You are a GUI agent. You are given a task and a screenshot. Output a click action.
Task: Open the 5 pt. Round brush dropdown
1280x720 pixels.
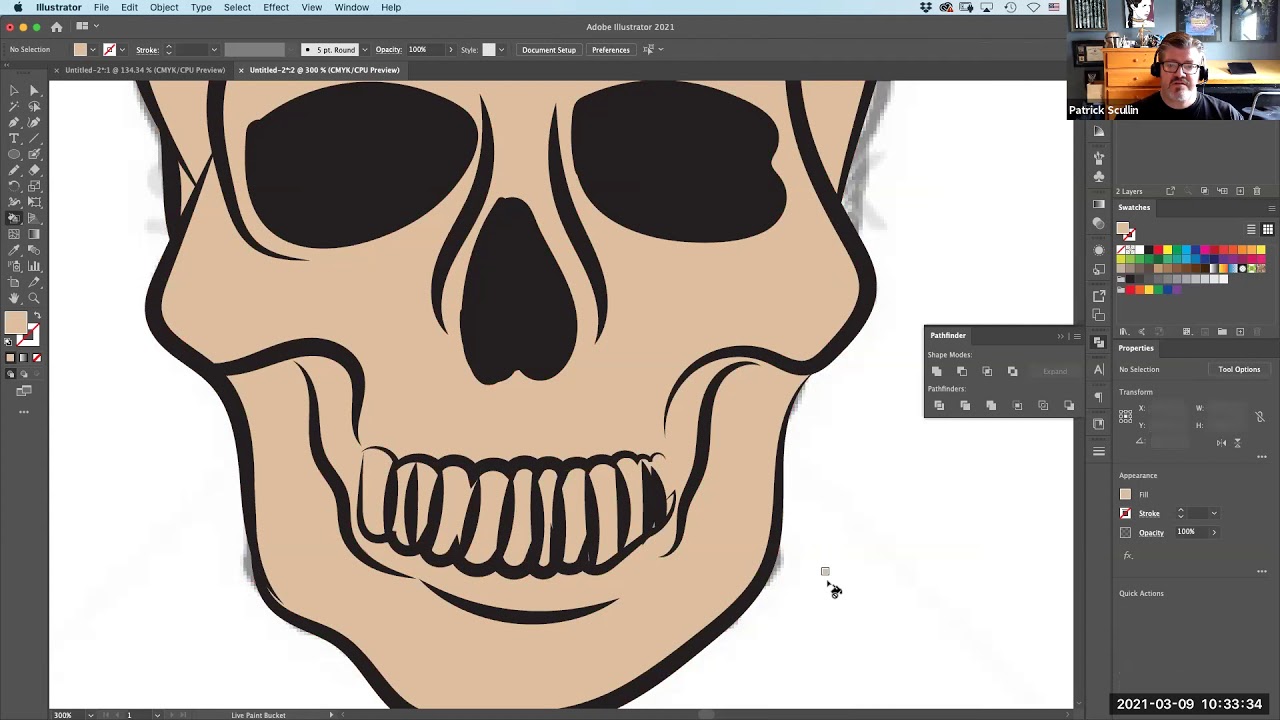click(364, 50)
